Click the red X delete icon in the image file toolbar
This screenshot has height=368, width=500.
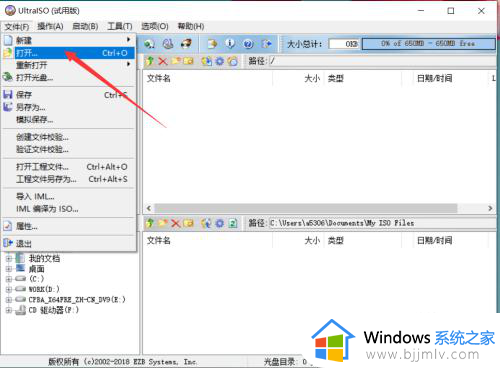click(x=163, y=61)
